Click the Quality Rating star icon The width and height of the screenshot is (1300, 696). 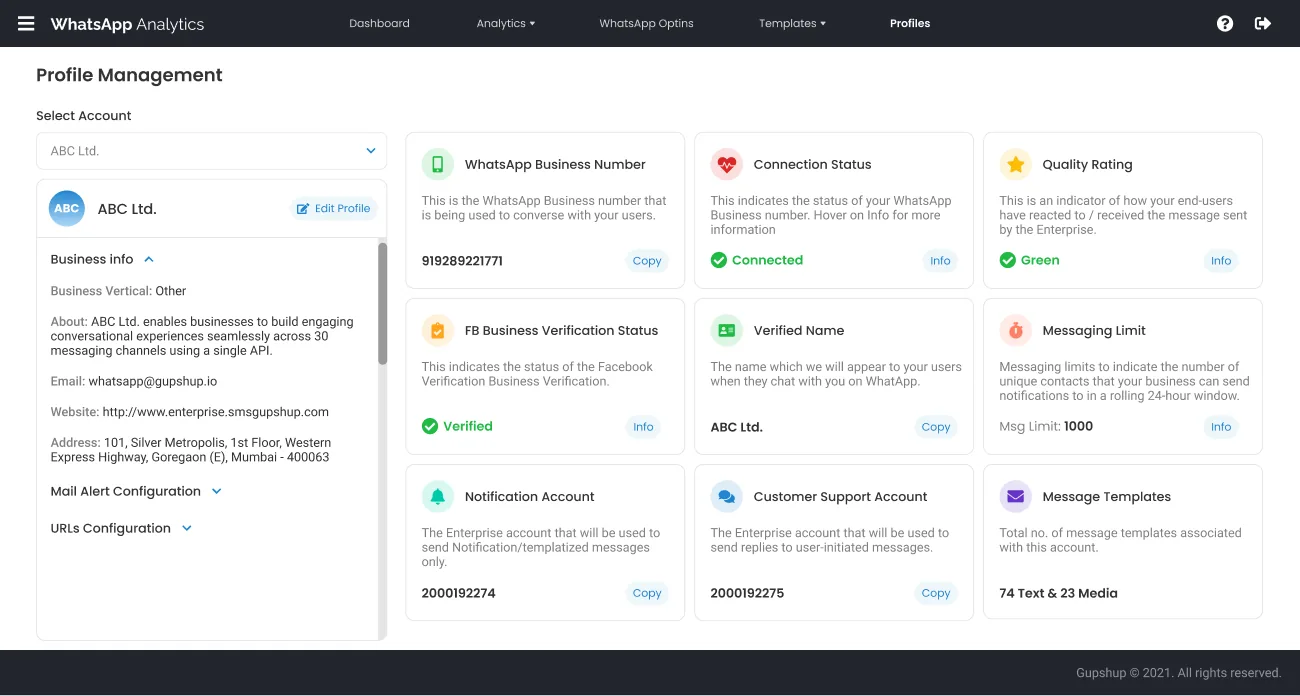point(1015,164)
